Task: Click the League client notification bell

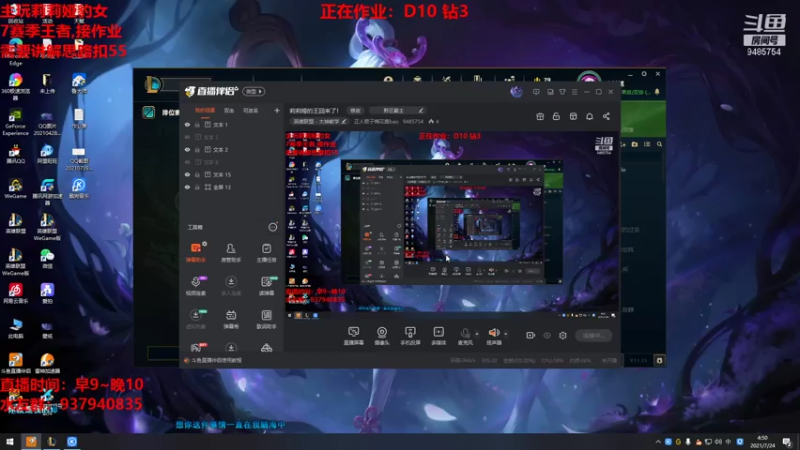Action: [x=657, y=92]
